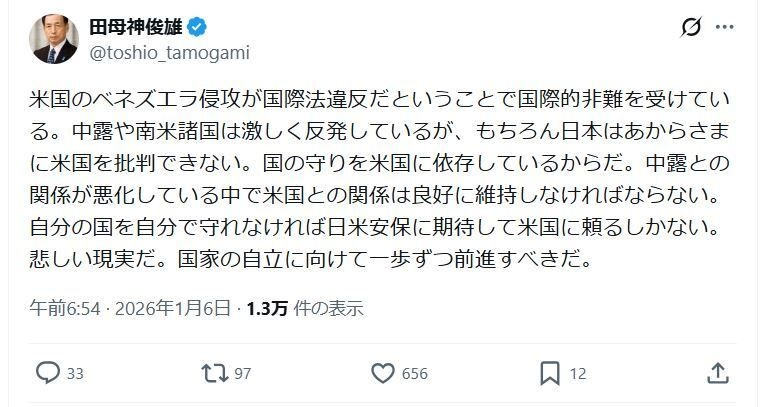Bookmark the post with the bookmark icon
This screenshot has height=407, width=768.
pyautogui.click(x=549, y=373)
